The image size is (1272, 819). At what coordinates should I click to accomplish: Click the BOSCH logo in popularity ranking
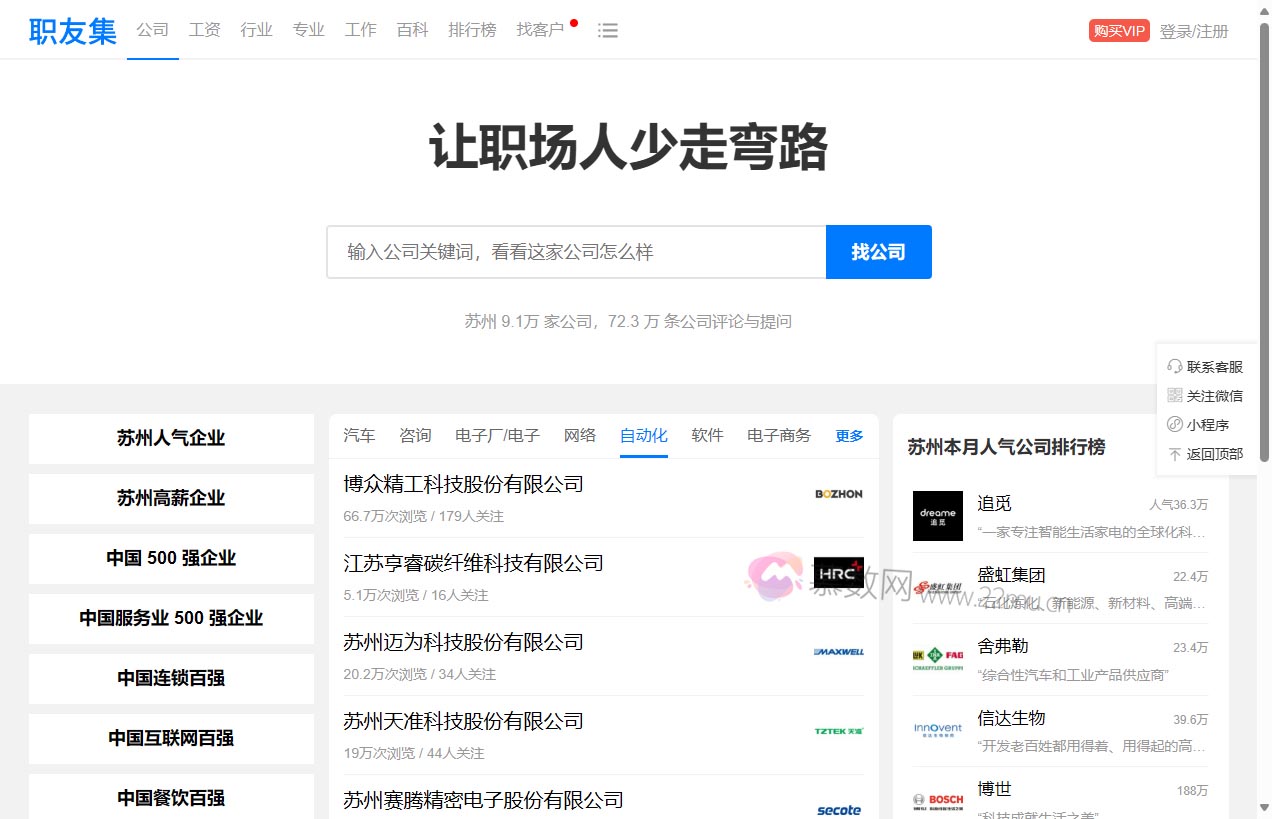click(937, 799)
